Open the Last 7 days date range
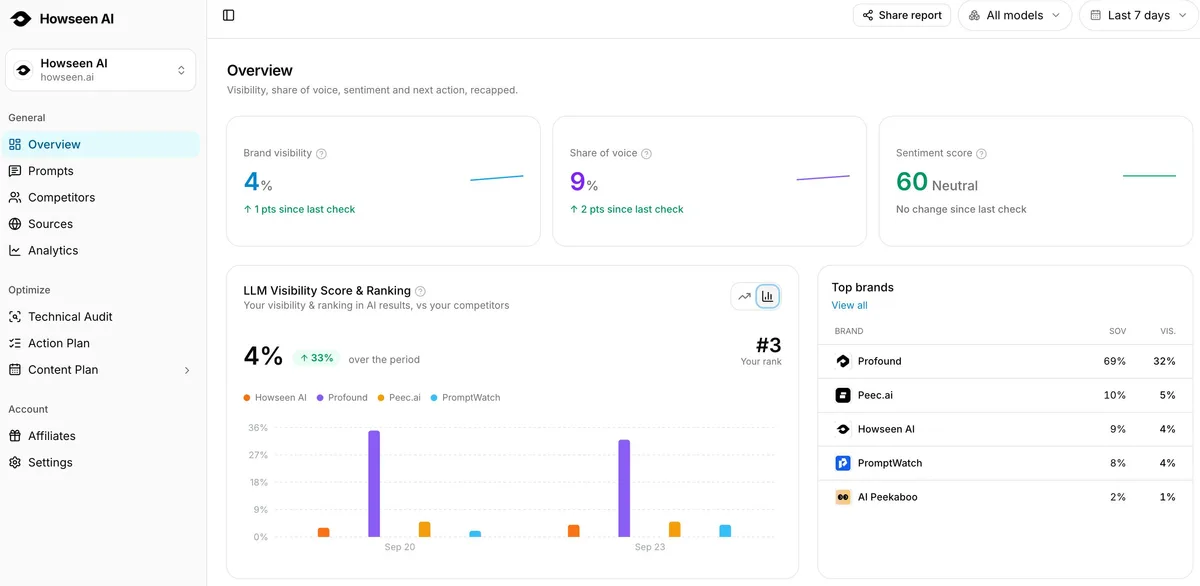The height and width of the screenshot is (586, 1200). point(1138,15)
